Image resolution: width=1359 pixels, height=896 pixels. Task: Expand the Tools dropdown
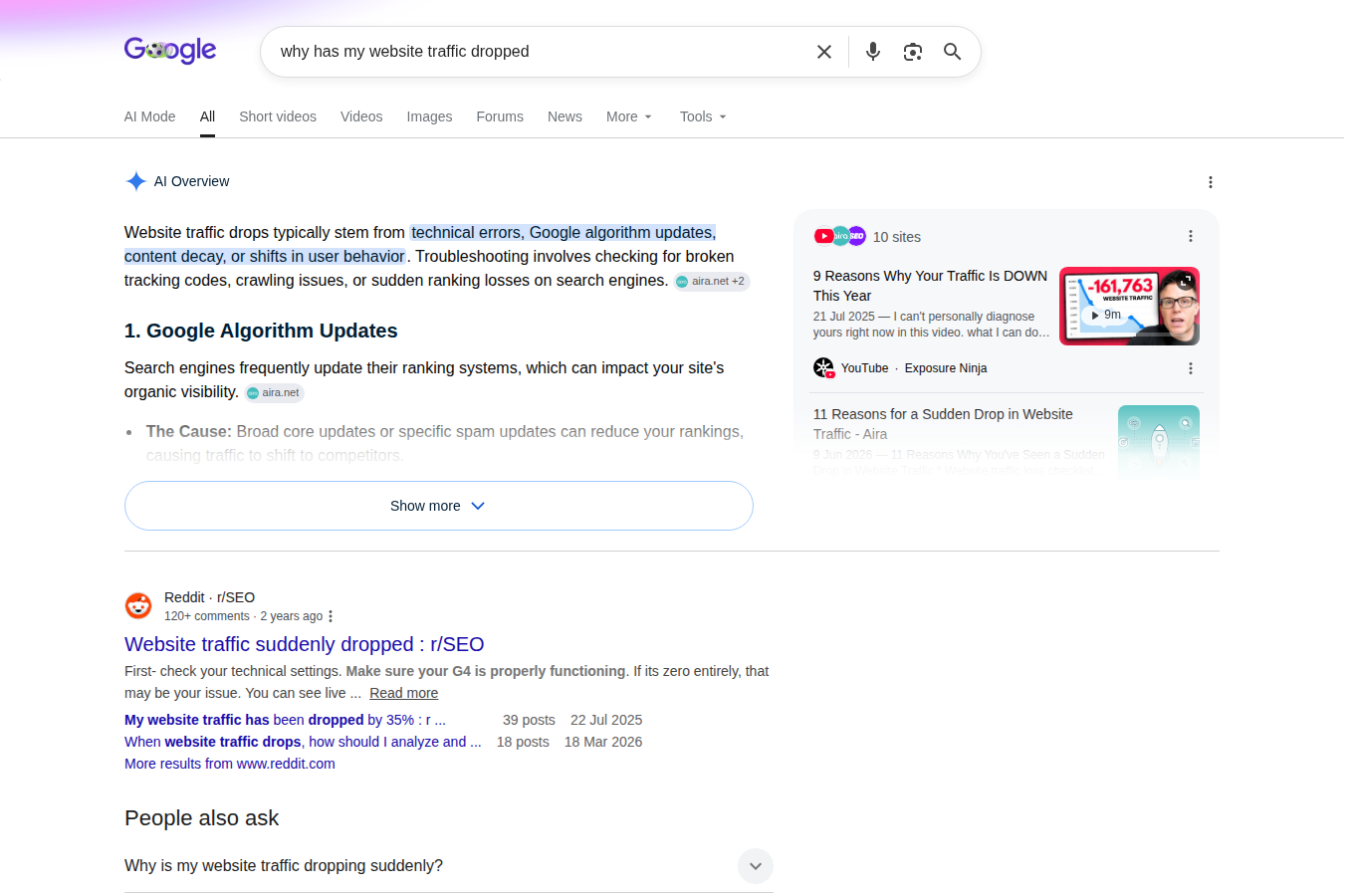tap(703, 116)
